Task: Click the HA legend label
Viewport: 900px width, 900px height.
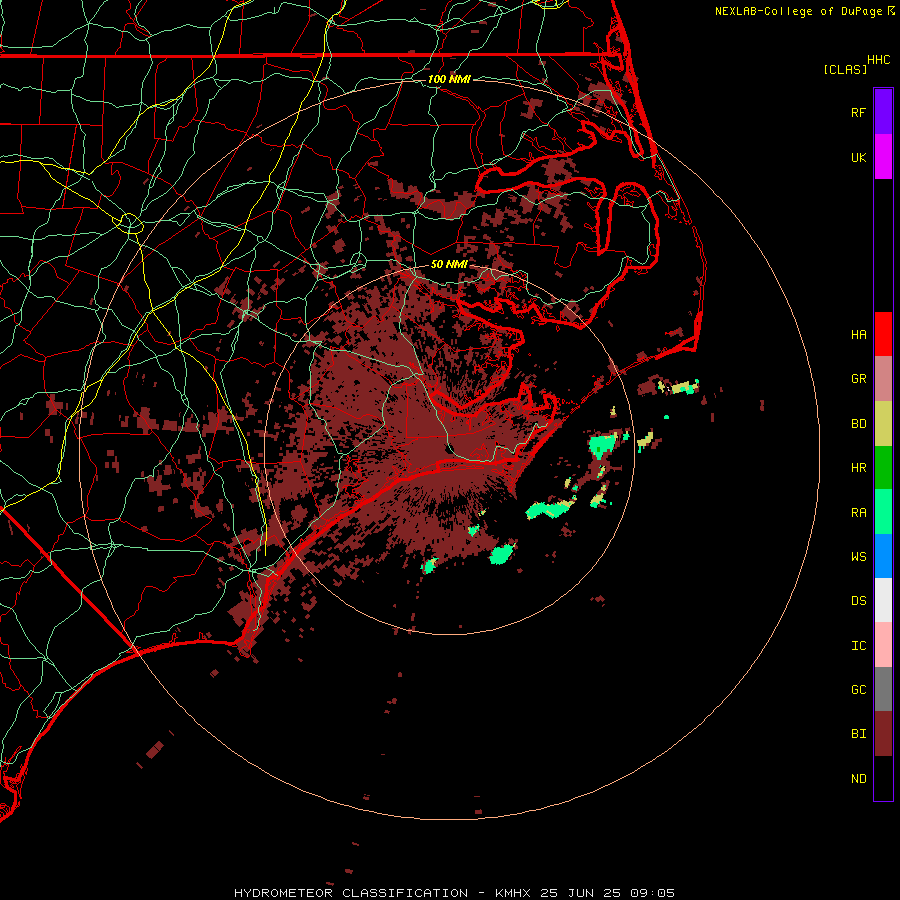Action: tap(859, 334)
